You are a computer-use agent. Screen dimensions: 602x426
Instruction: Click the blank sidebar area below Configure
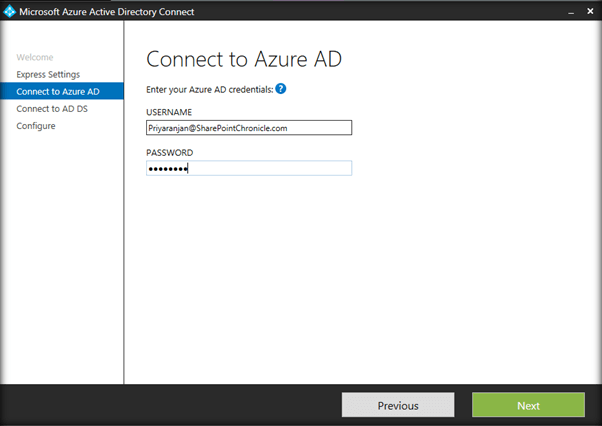pyautogui.click(x=62, y=250)
